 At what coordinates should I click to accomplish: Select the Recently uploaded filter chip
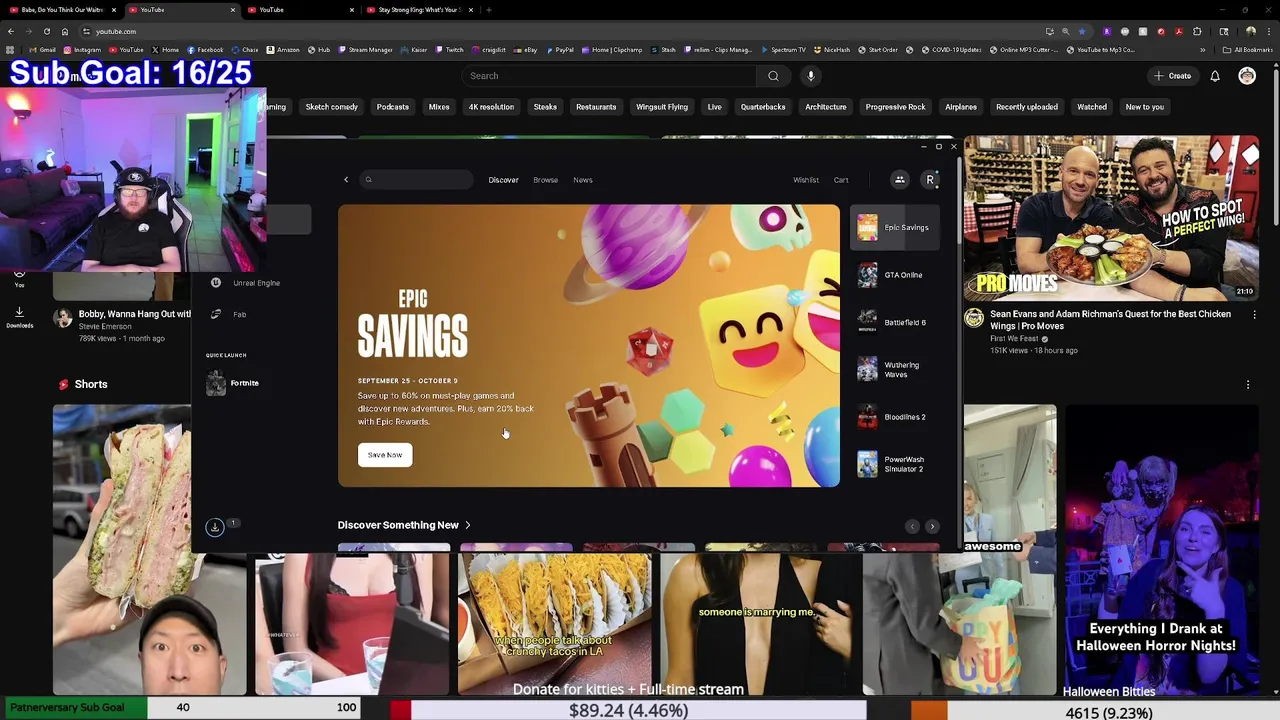point(1026,107)
